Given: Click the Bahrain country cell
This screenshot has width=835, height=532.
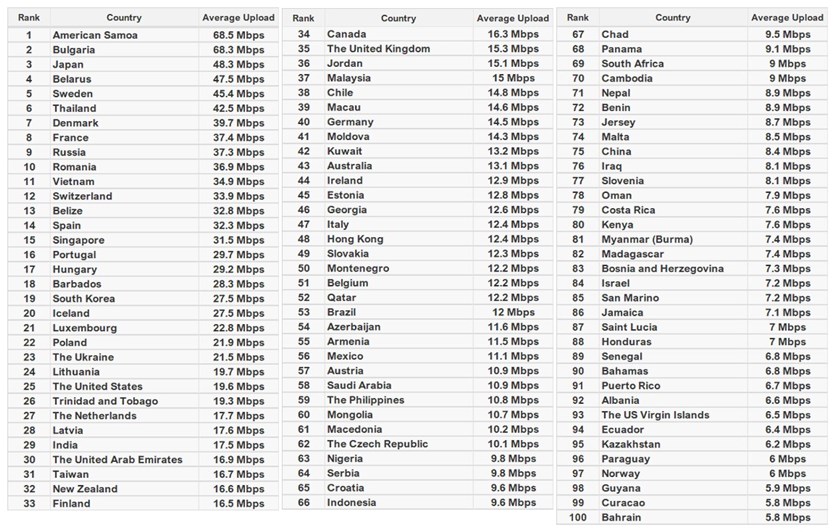Looking at the screenshot, I should pos(621,517).
